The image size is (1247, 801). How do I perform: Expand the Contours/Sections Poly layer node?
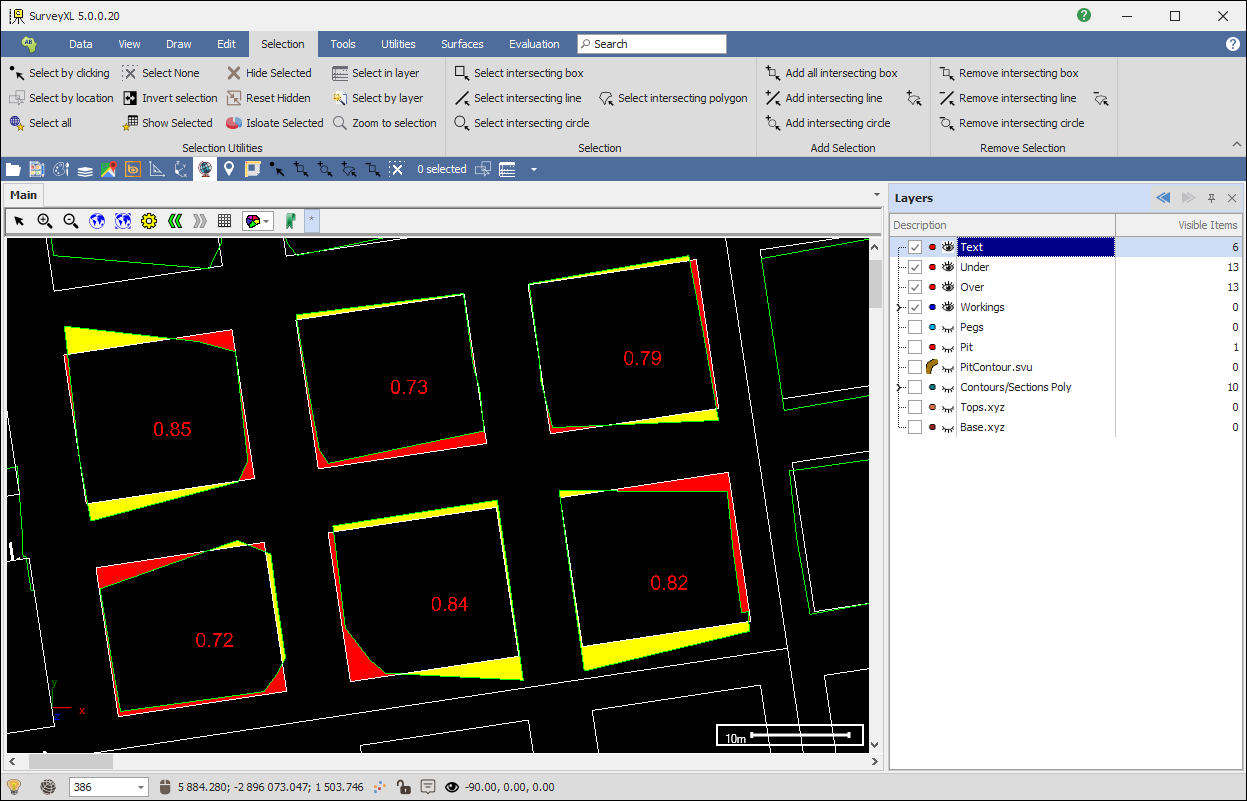pos(899,387)
